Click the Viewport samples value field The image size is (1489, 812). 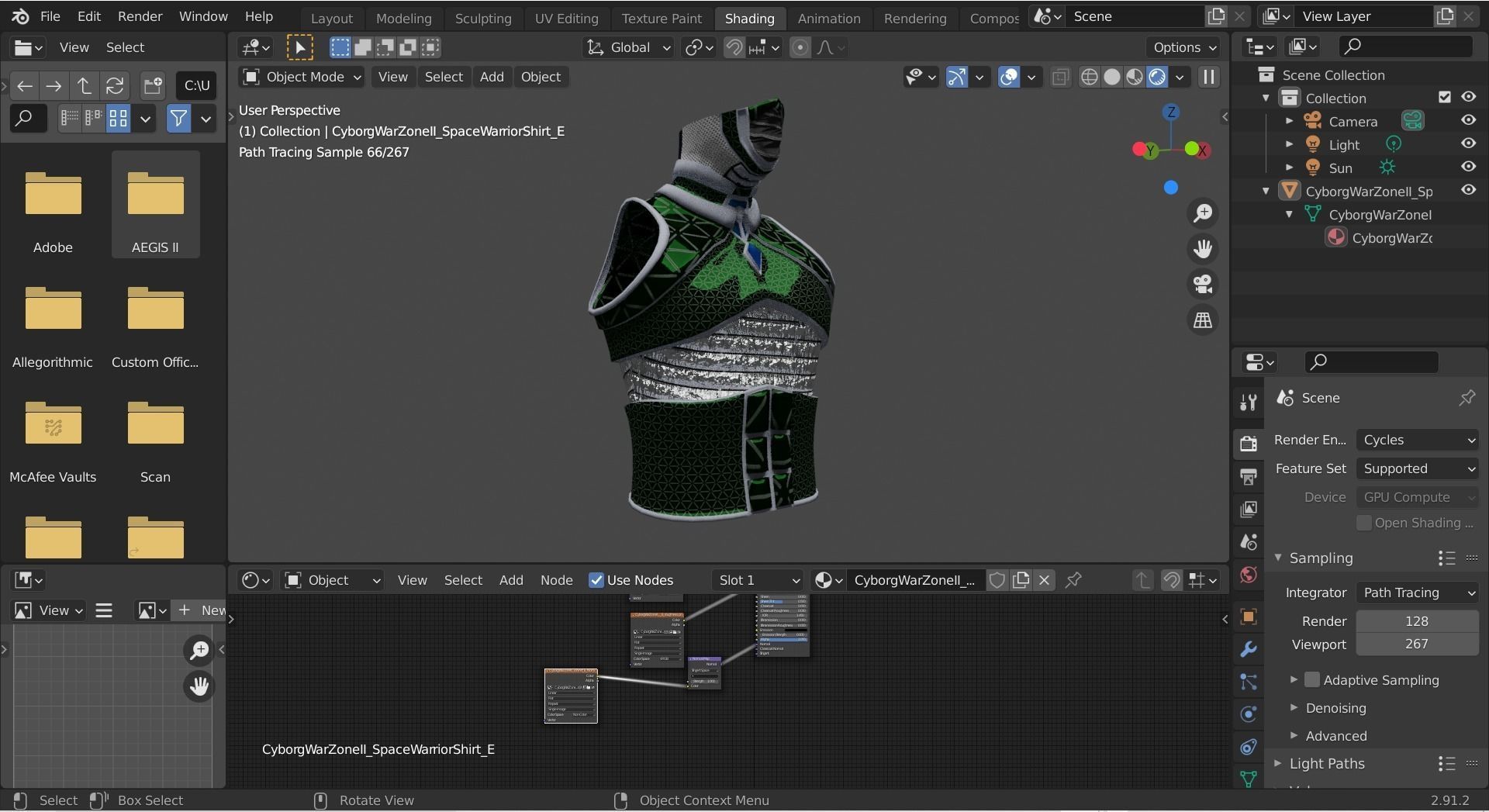point(1416,644)
